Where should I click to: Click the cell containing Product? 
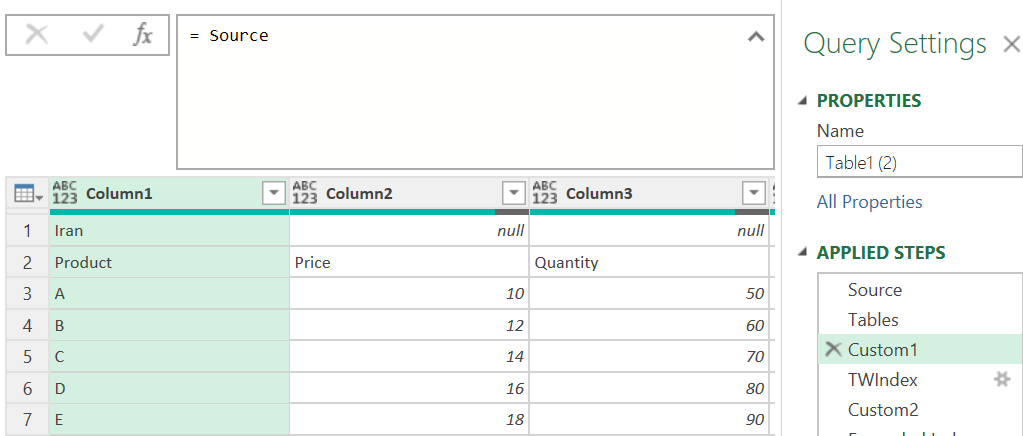click(x=170, y=262)
